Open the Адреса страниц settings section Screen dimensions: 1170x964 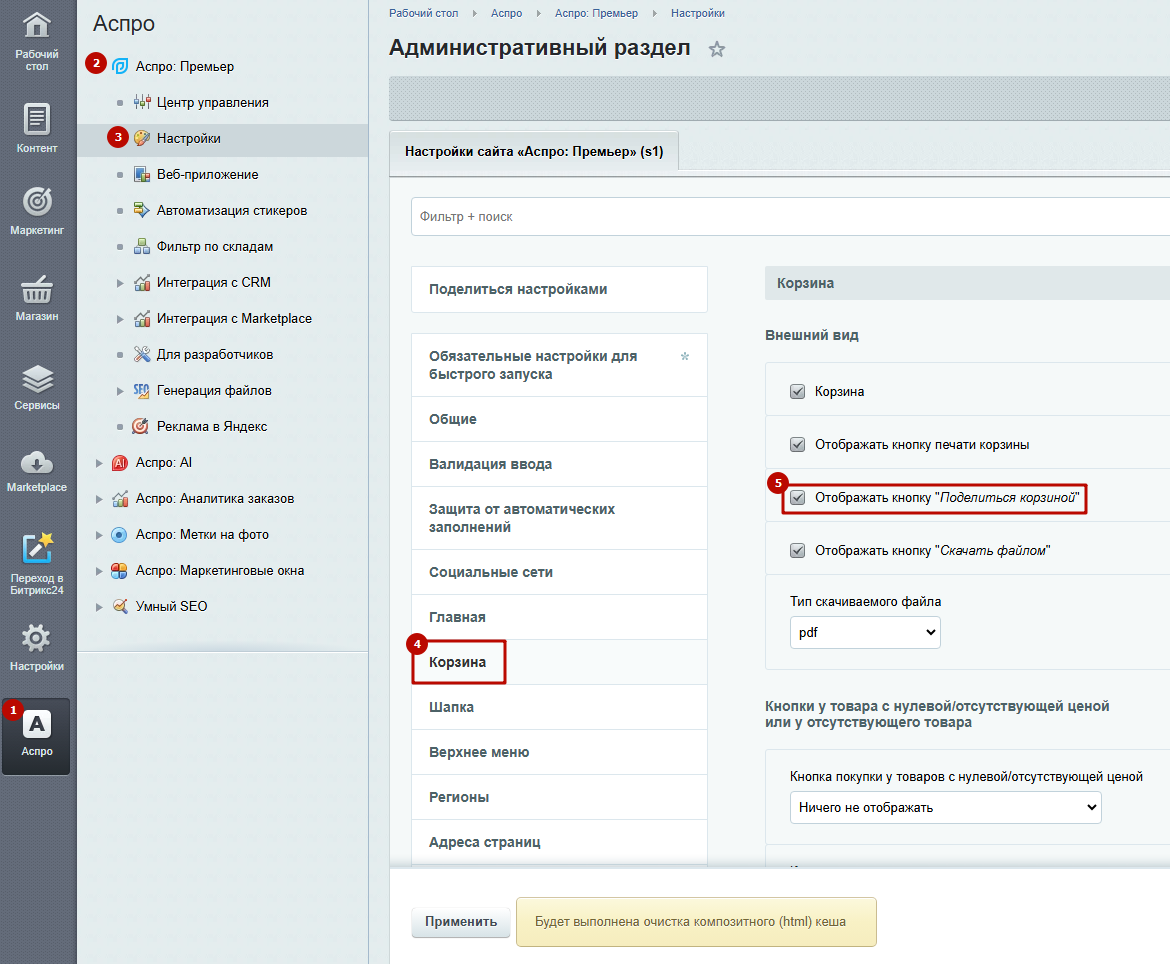[559, 842]
